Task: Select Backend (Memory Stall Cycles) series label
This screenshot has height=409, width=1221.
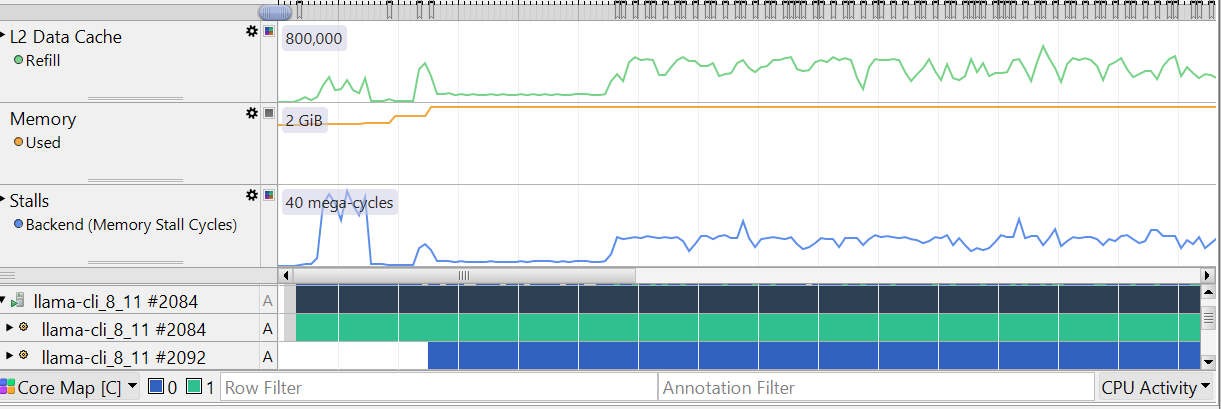Action: click(130, 225)
